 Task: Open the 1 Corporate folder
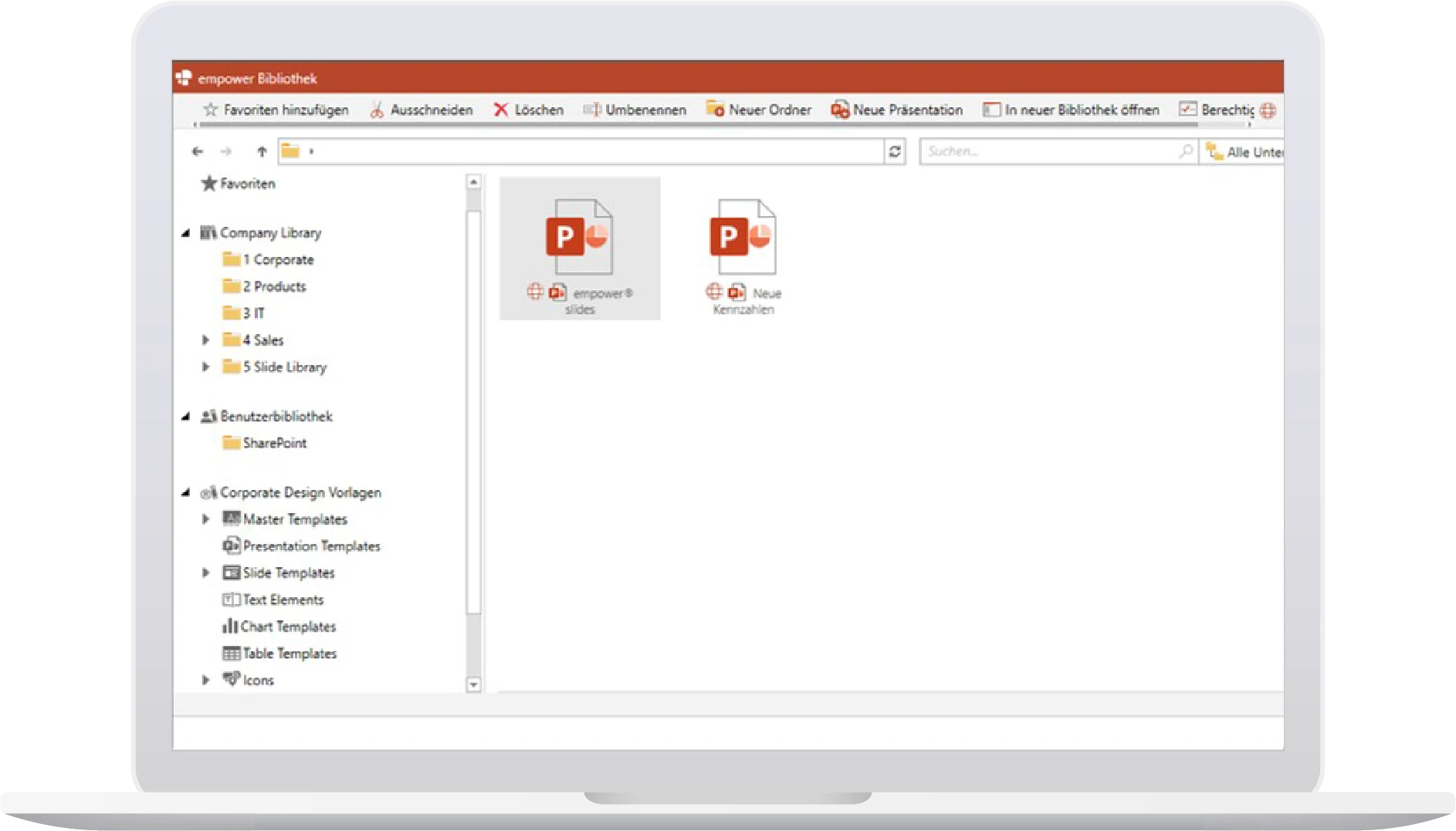click(x=268, y=260)
